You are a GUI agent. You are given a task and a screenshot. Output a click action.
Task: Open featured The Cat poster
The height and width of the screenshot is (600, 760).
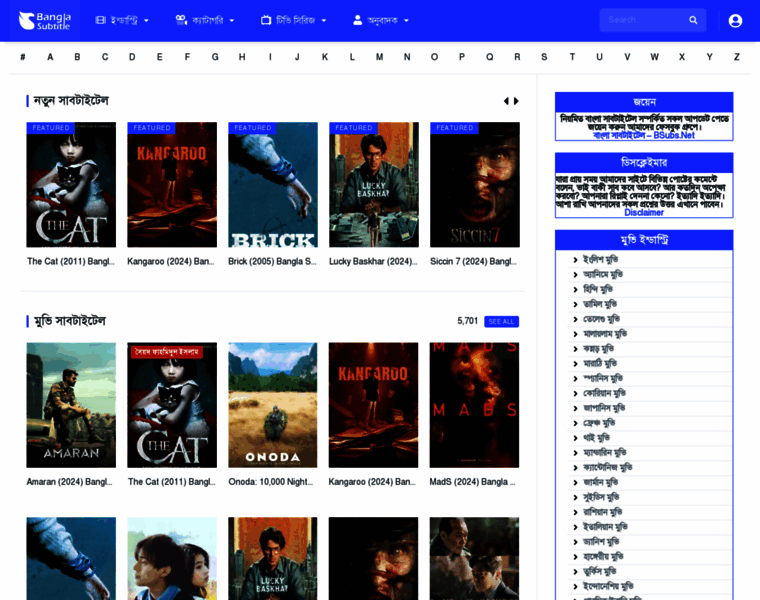tap(71, 185)
